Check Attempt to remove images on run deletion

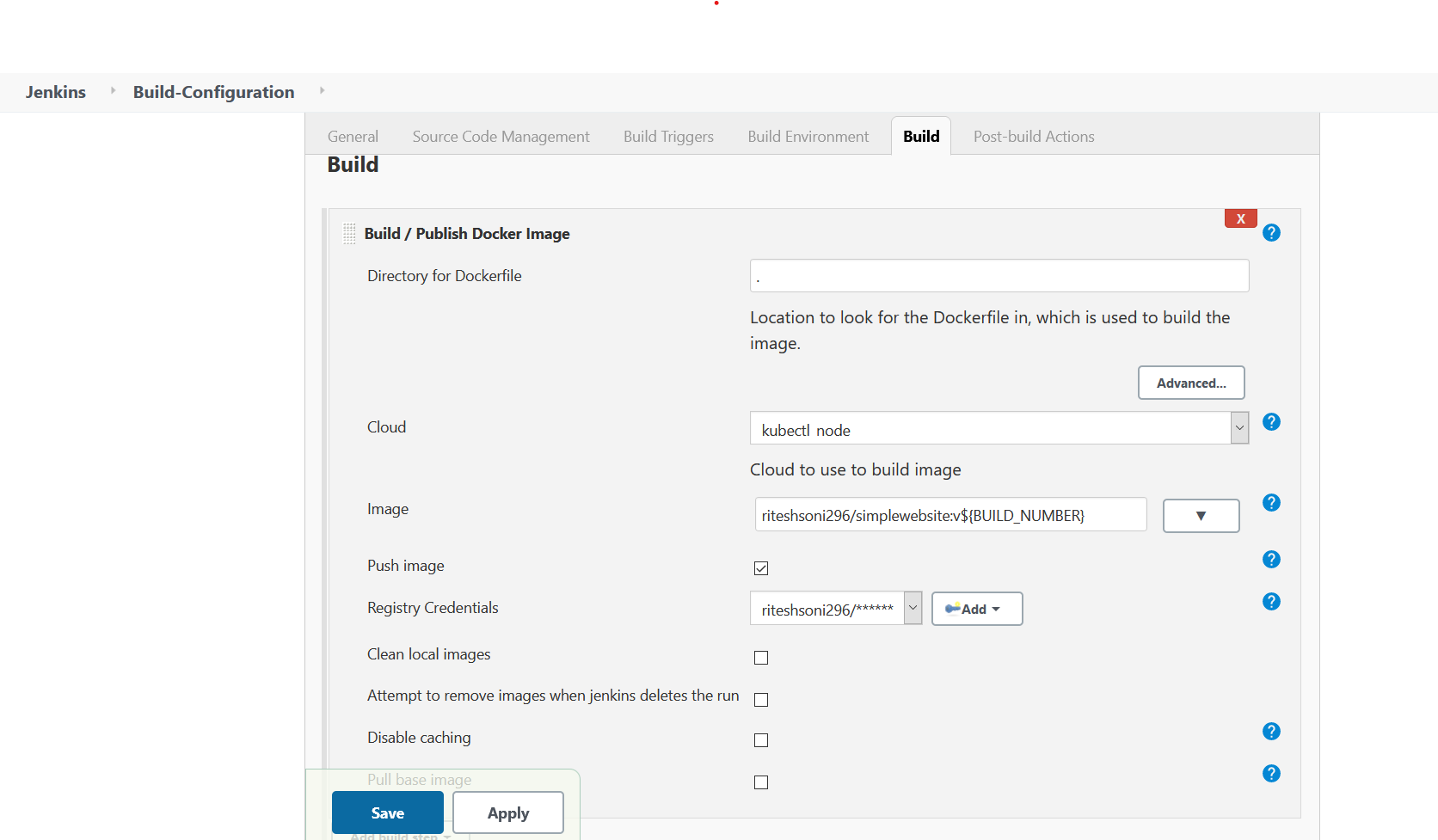click(761, 700)
